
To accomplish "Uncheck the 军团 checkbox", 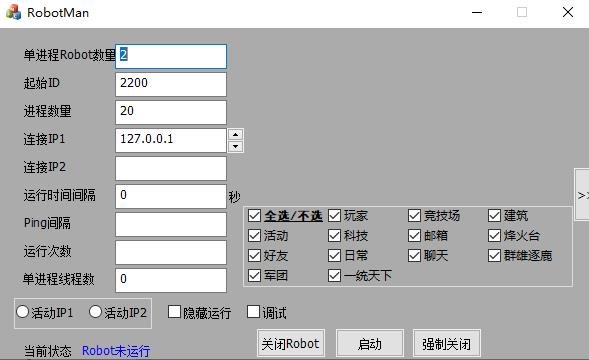I will (254, 275).
